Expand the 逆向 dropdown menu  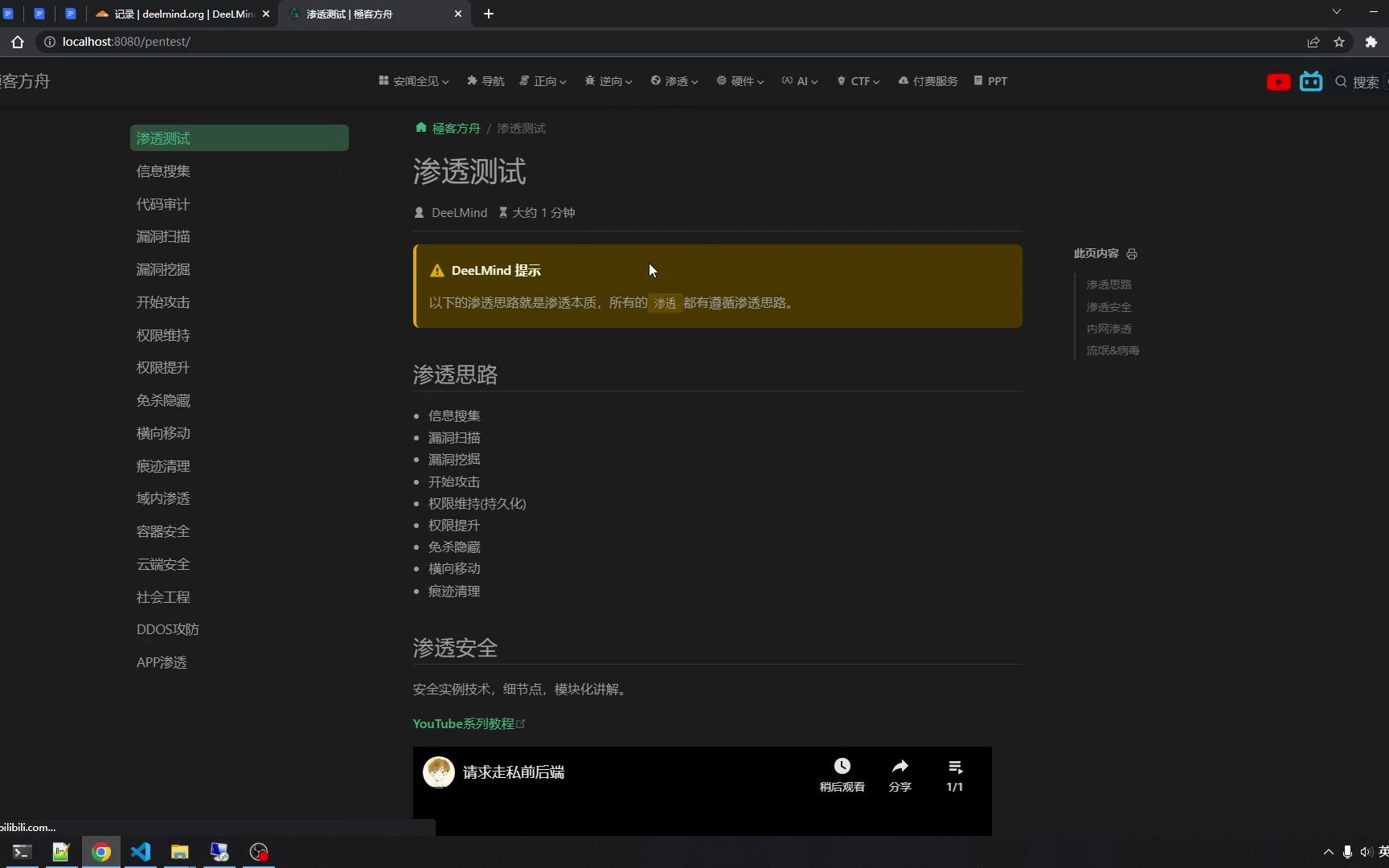(x=608, y=81)
